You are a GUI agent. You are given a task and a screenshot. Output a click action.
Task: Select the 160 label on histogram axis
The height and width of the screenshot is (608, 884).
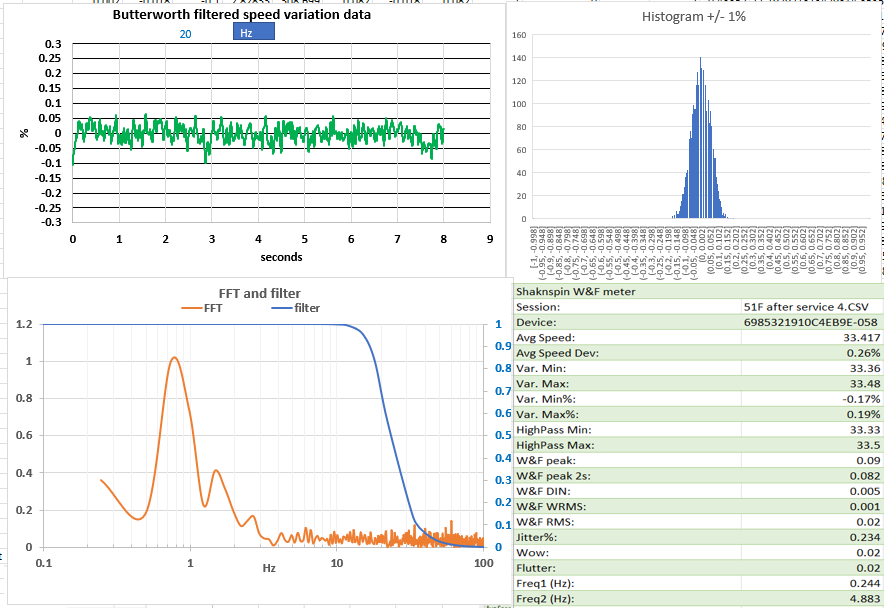pyautogui.click(x=519, y=35)
